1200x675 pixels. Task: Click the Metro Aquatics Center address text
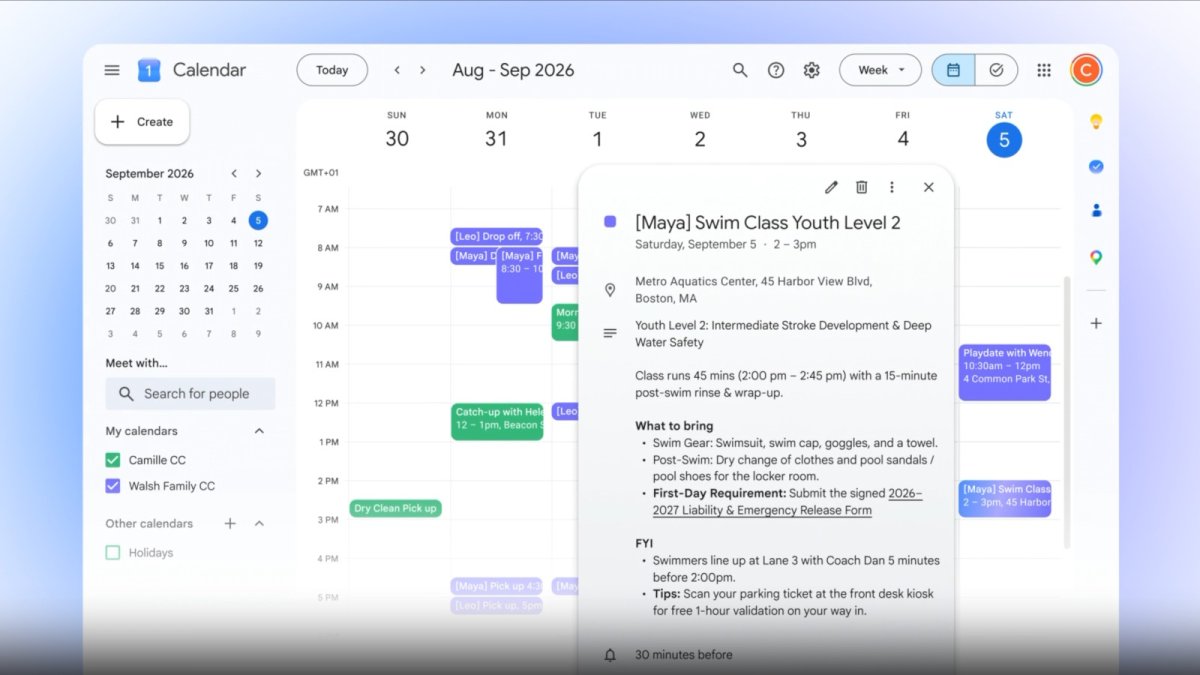[x=754, y=290]
